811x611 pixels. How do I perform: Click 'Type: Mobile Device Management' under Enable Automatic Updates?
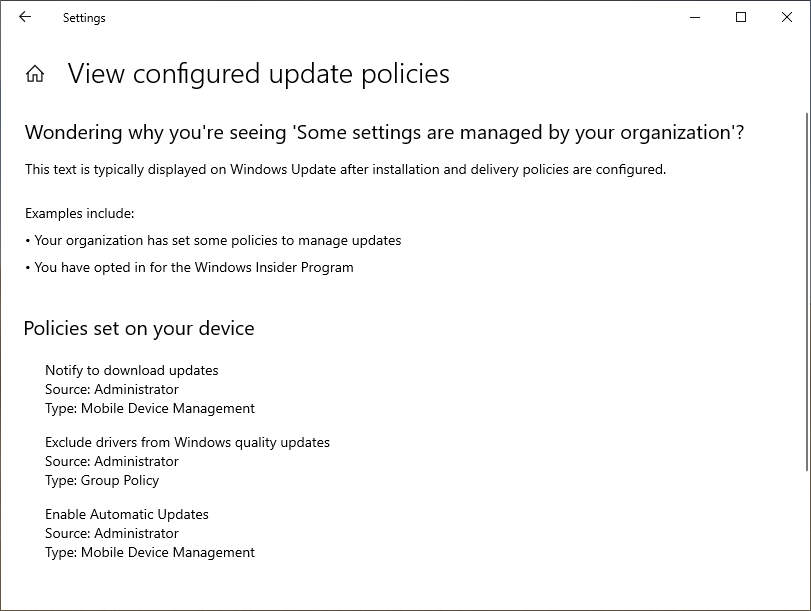(x=150, y=552)
